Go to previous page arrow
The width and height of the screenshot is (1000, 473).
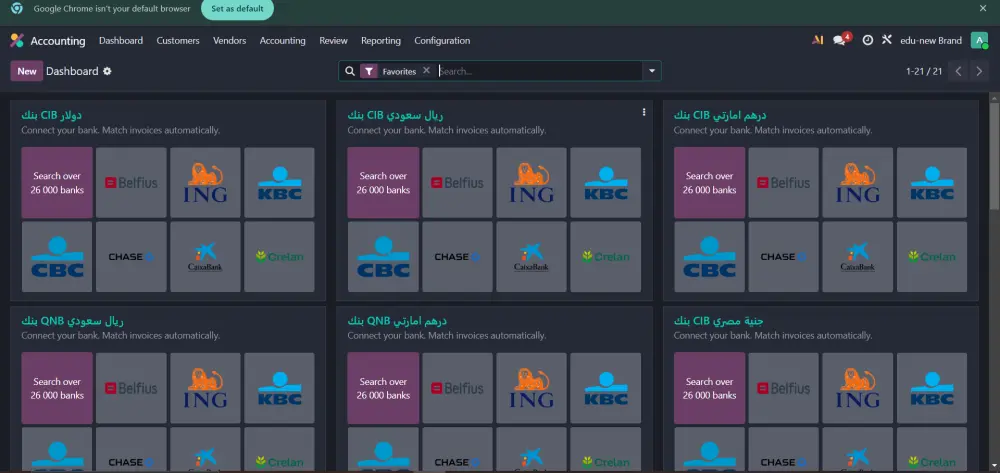pyautogui.click(x=958, y=71)
